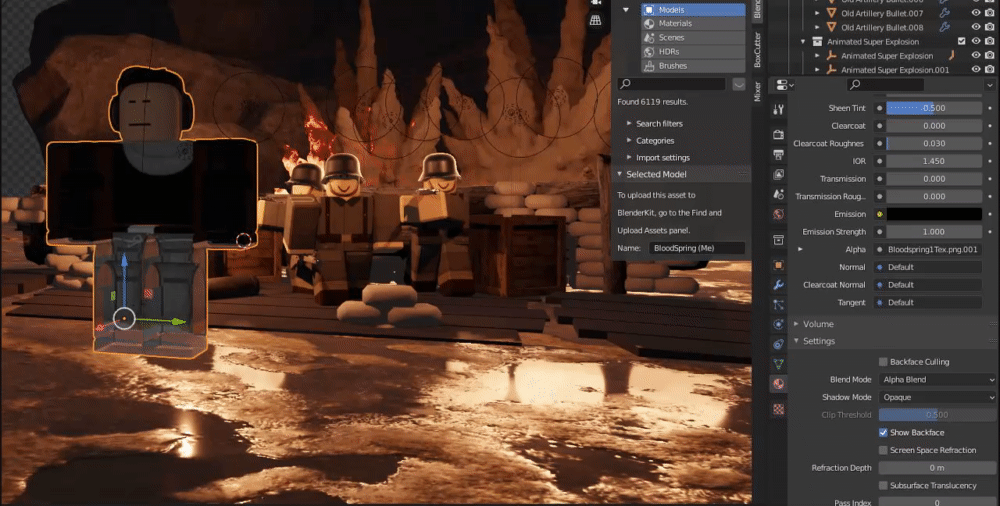Click the BlenderKit search dropdown arrow button
Screen dimensions: 1000x506
coord(739,84)
